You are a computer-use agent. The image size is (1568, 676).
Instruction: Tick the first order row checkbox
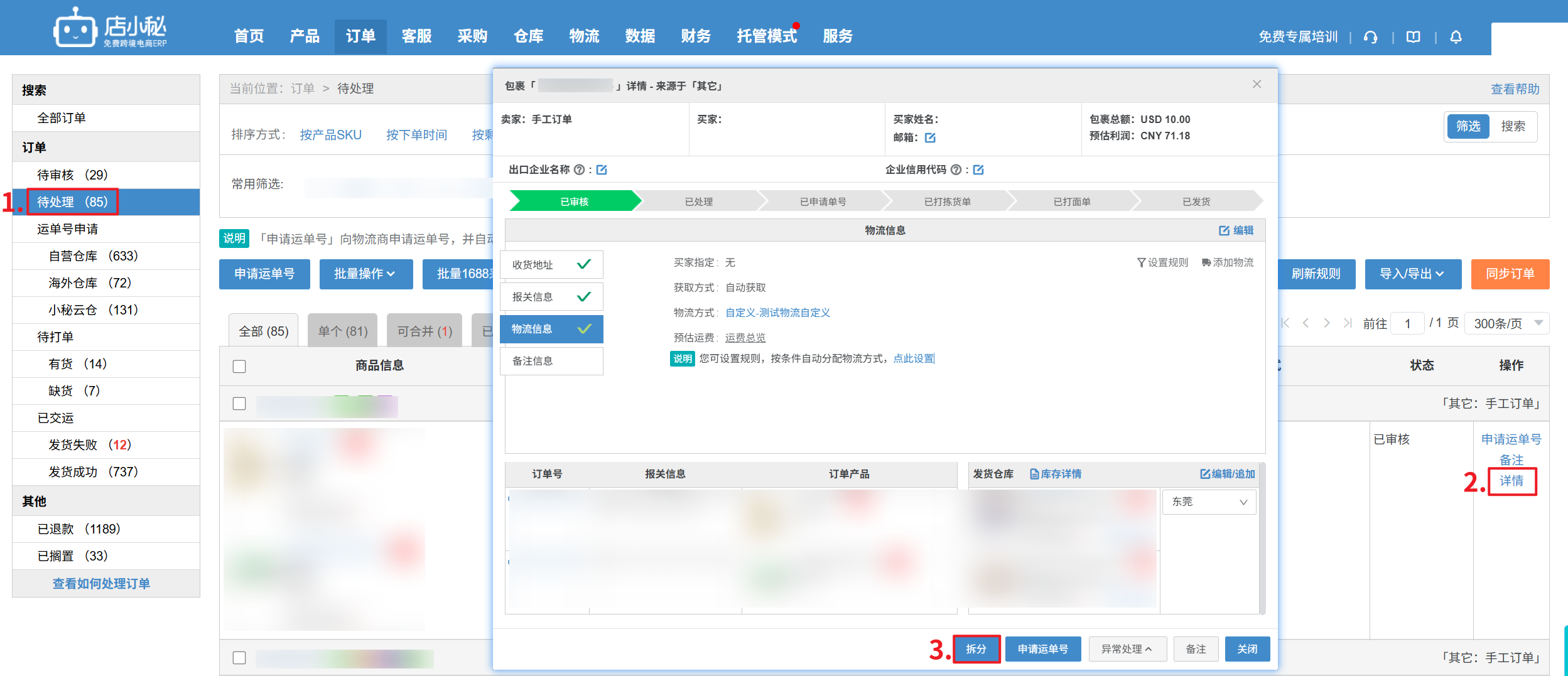[239, 404]
